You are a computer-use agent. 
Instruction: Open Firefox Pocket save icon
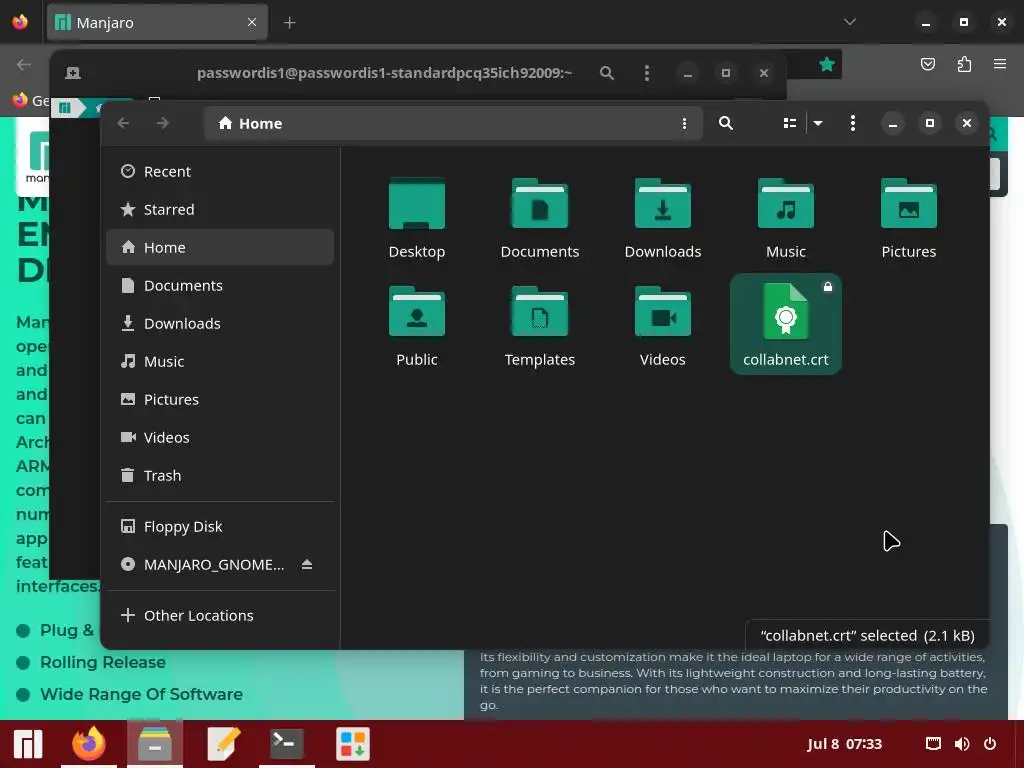tap(927, 64)
